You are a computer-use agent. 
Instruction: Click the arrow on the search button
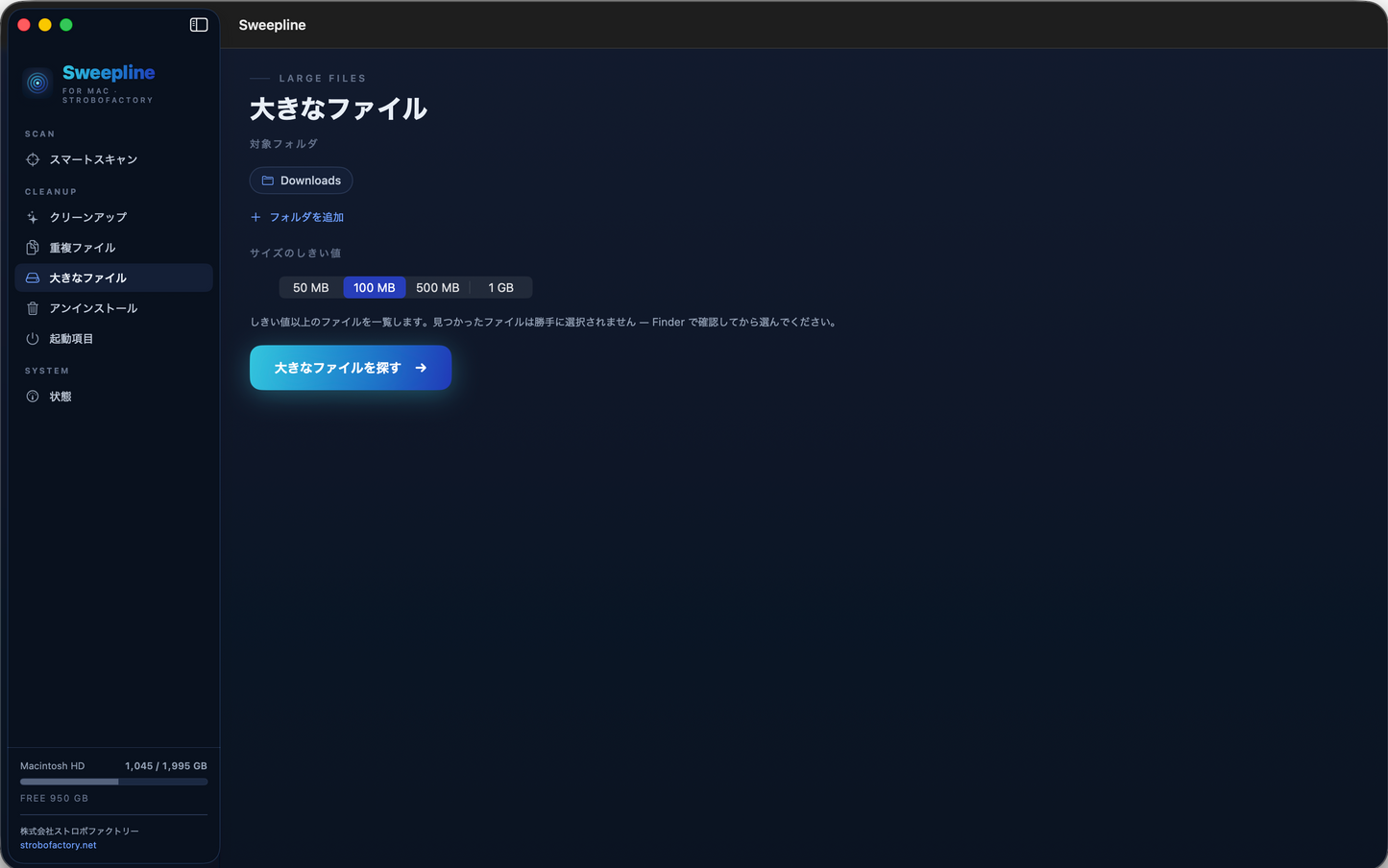pos(421,368)
